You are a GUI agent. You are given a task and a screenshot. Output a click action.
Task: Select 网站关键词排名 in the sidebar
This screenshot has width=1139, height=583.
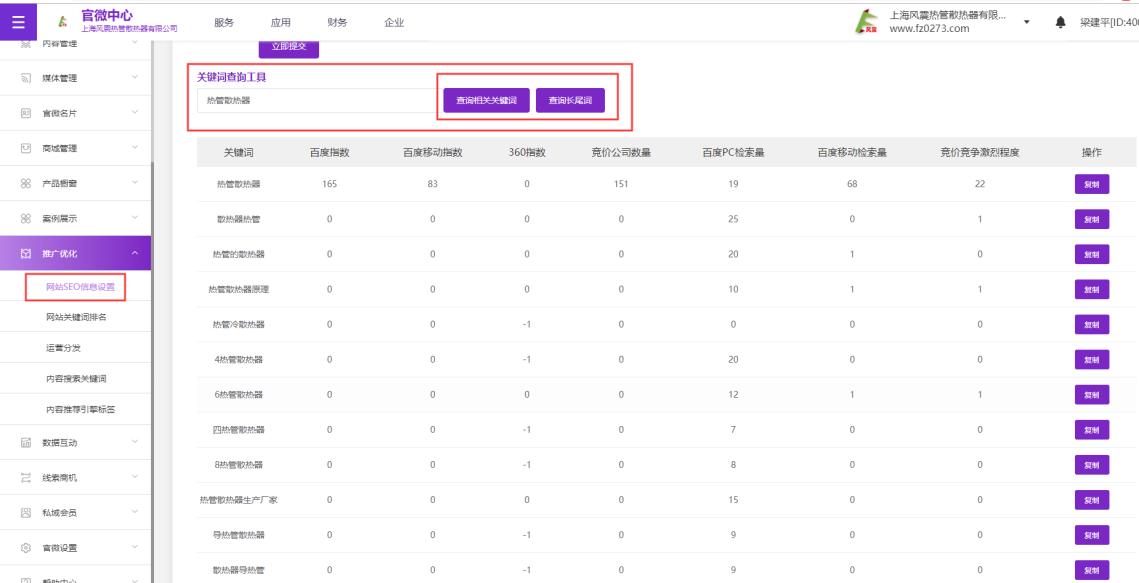click(76, 317)
